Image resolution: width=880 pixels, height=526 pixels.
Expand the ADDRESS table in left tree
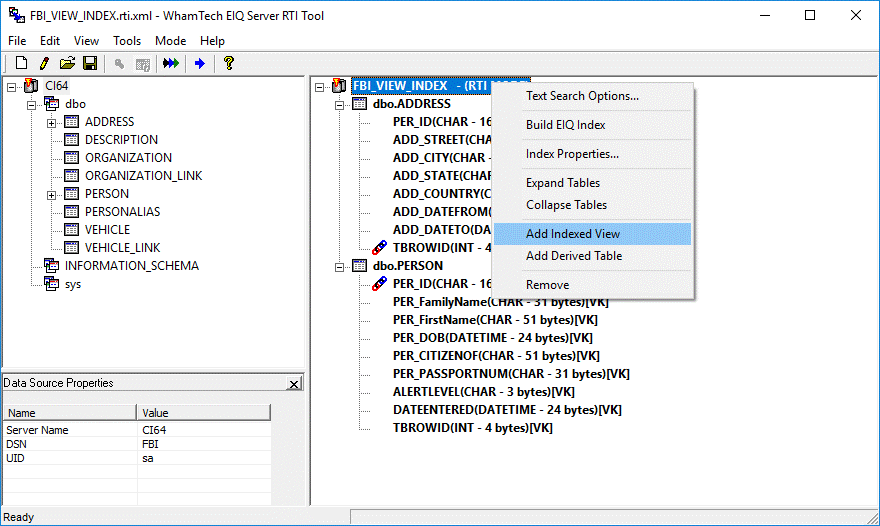(x=52, y=123)
